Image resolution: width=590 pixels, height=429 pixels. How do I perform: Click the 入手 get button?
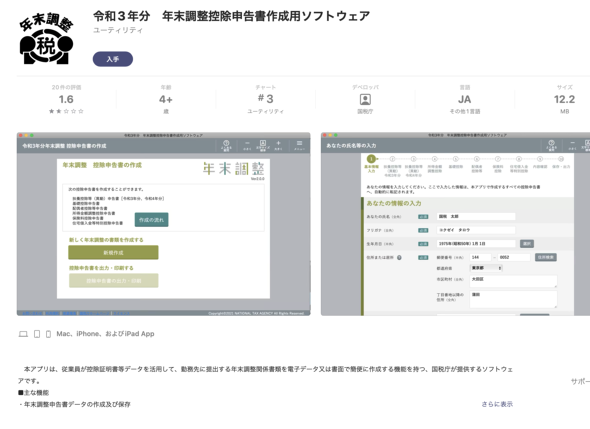point(113,59)
